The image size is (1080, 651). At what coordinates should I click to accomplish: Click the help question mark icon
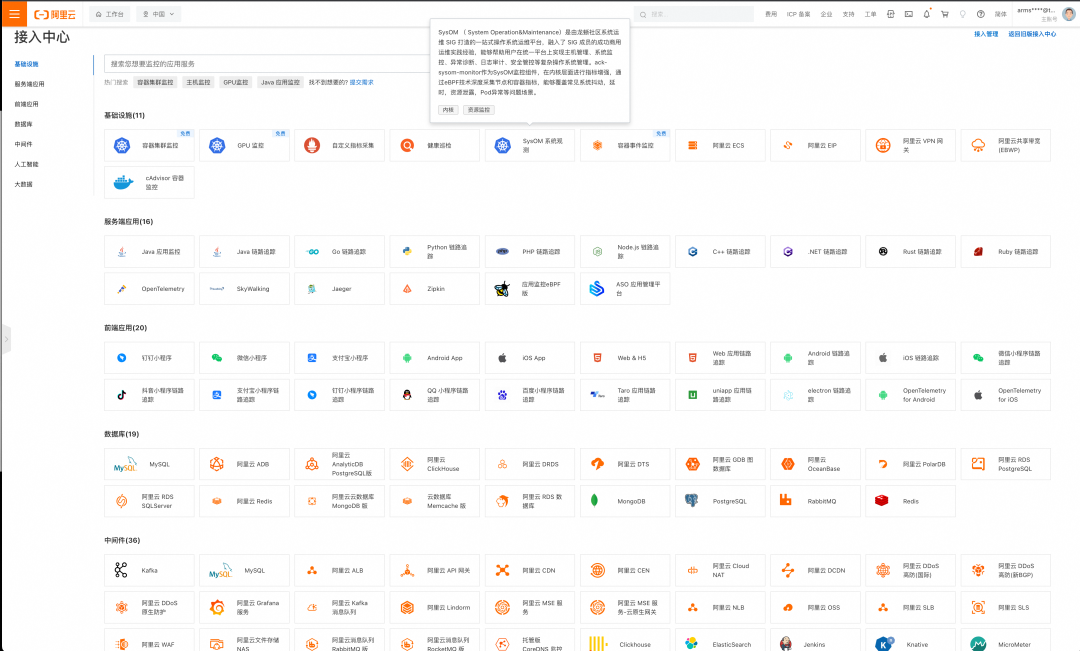(x=981, y=14)
